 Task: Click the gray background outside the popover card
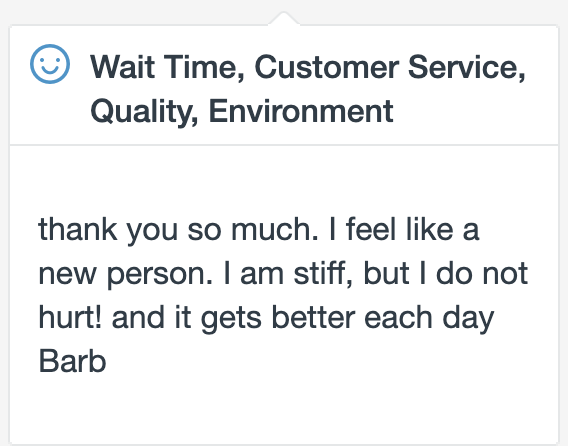(109, 11)
